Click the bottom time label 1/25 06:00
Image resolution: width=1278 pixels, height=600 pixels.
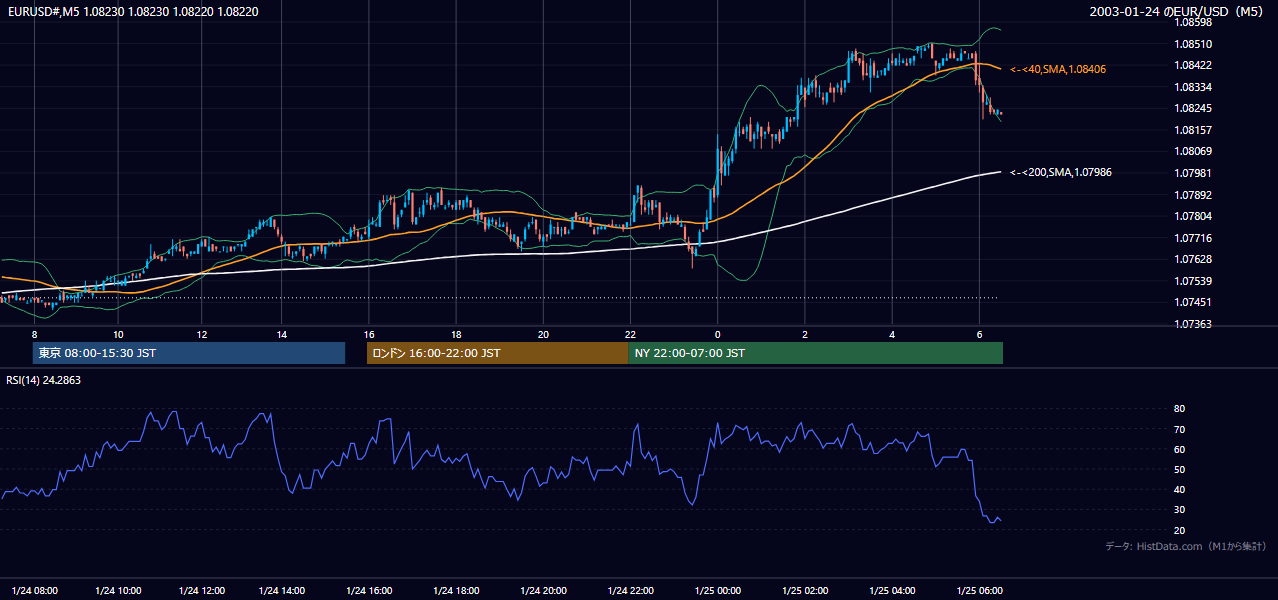click(x=979, y=590)
